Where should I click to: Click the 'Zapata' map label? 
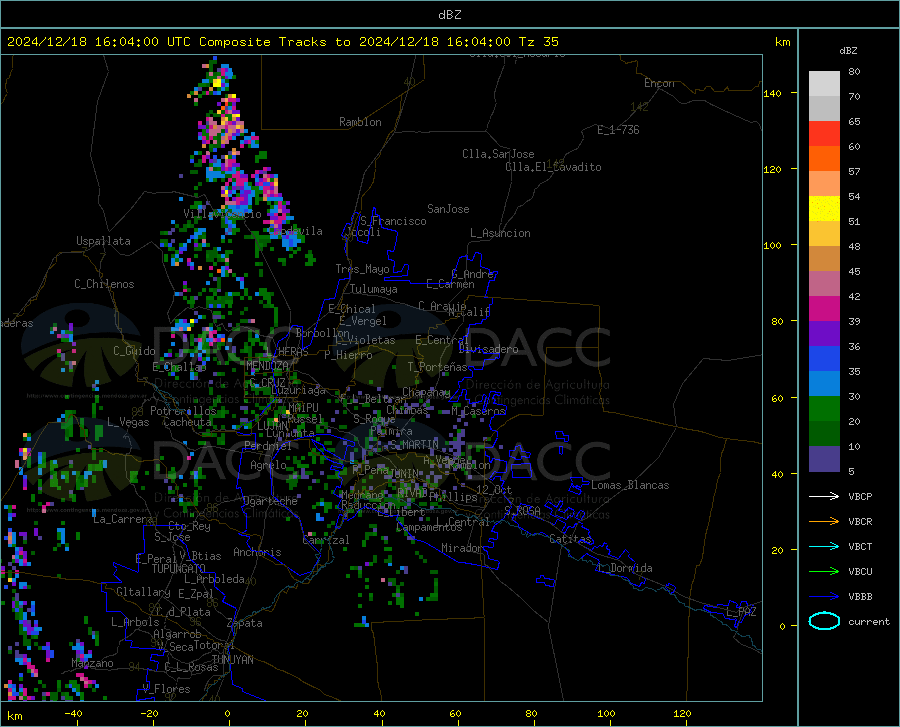[x=245, y=623]
